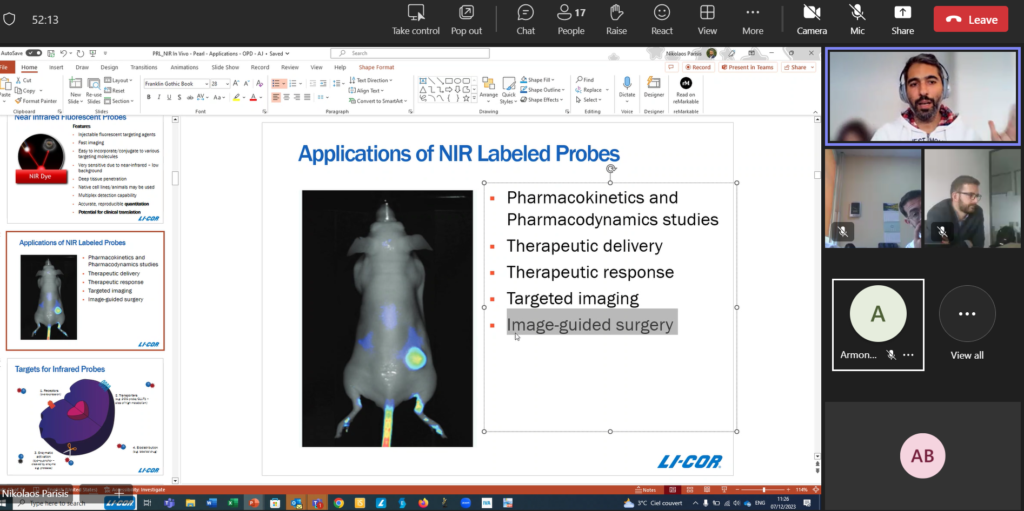Click the Reset slide button
The width and height of the screenshot is (1024, 511).
116,91
